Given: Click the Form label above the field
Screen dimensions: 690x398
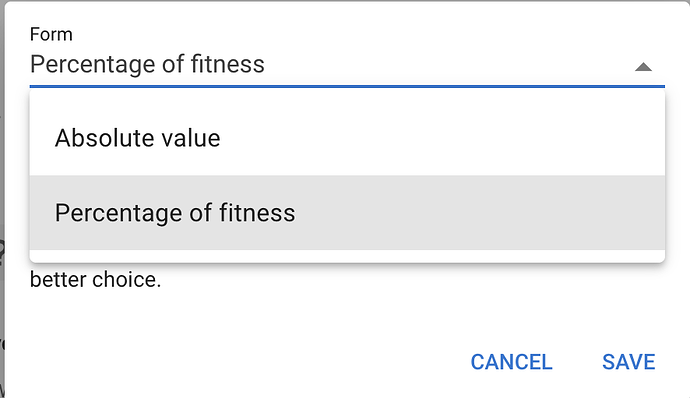Looking at the screenshot, I should [51, 34].
